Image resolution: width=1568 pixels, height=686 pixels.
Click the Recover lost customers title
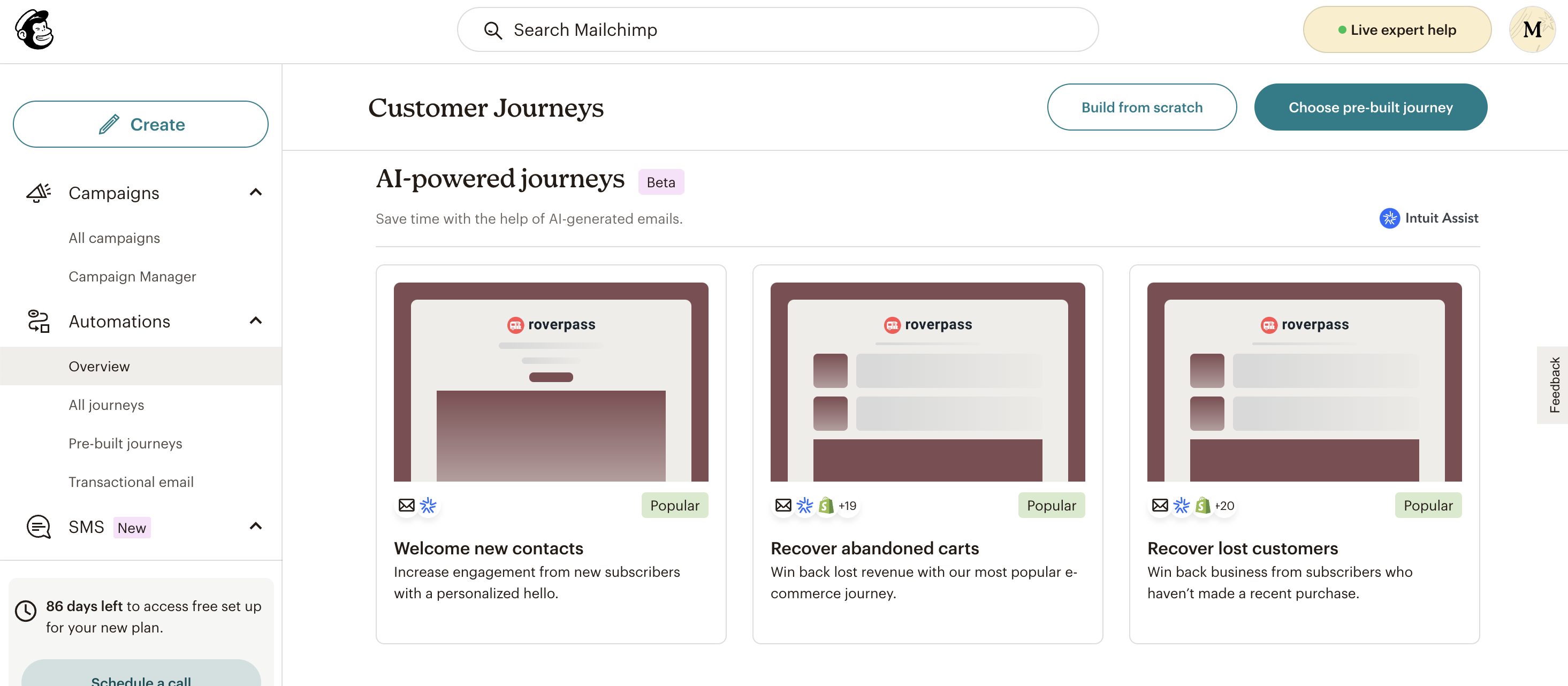point(1242,548)
